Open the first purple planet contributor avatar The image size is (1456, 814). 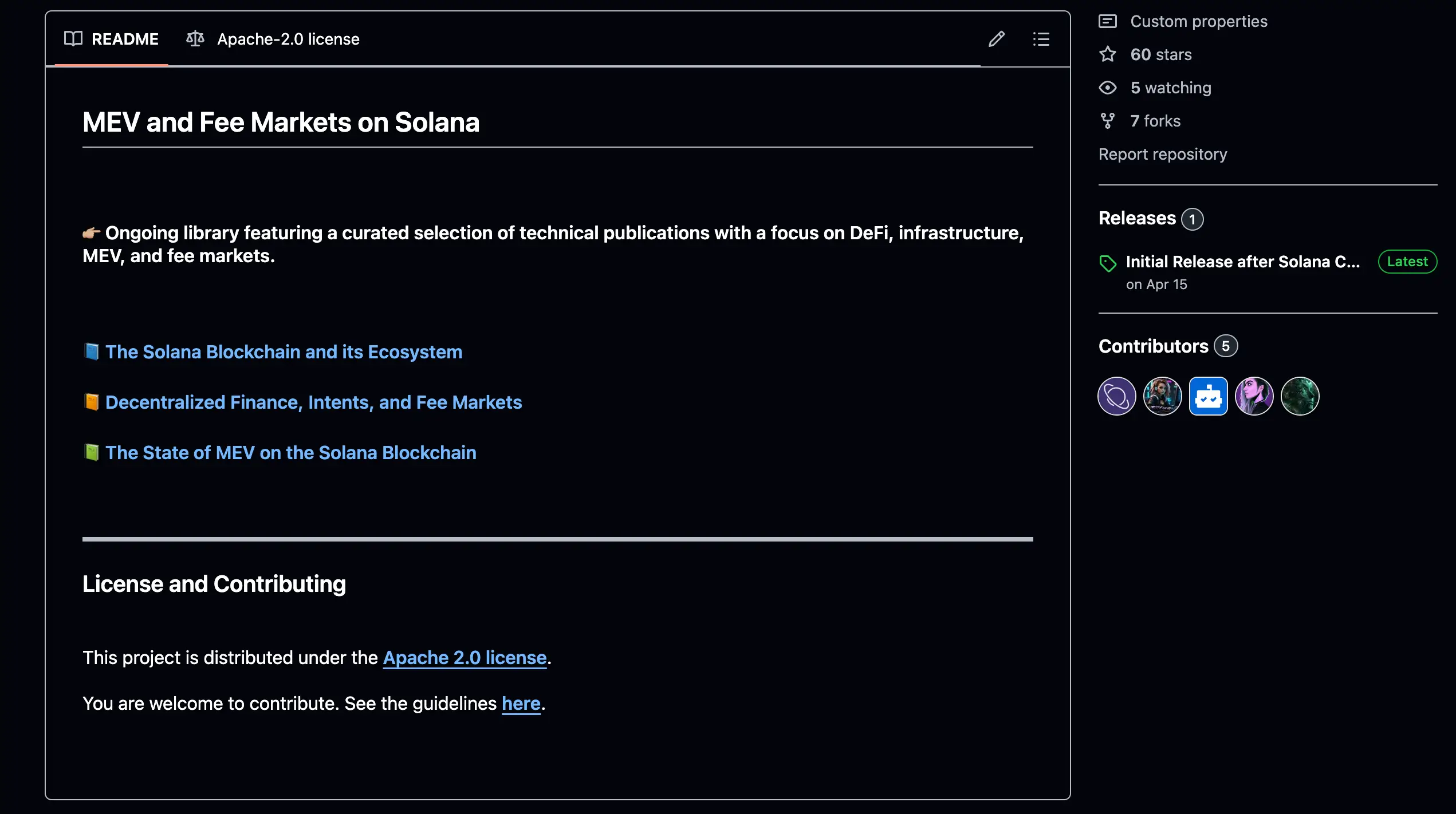(x=1116, y=396)
